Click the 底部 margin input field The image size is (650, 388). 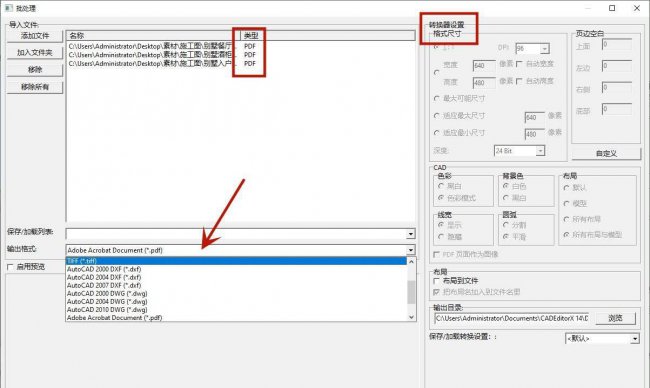click(617, 109)
